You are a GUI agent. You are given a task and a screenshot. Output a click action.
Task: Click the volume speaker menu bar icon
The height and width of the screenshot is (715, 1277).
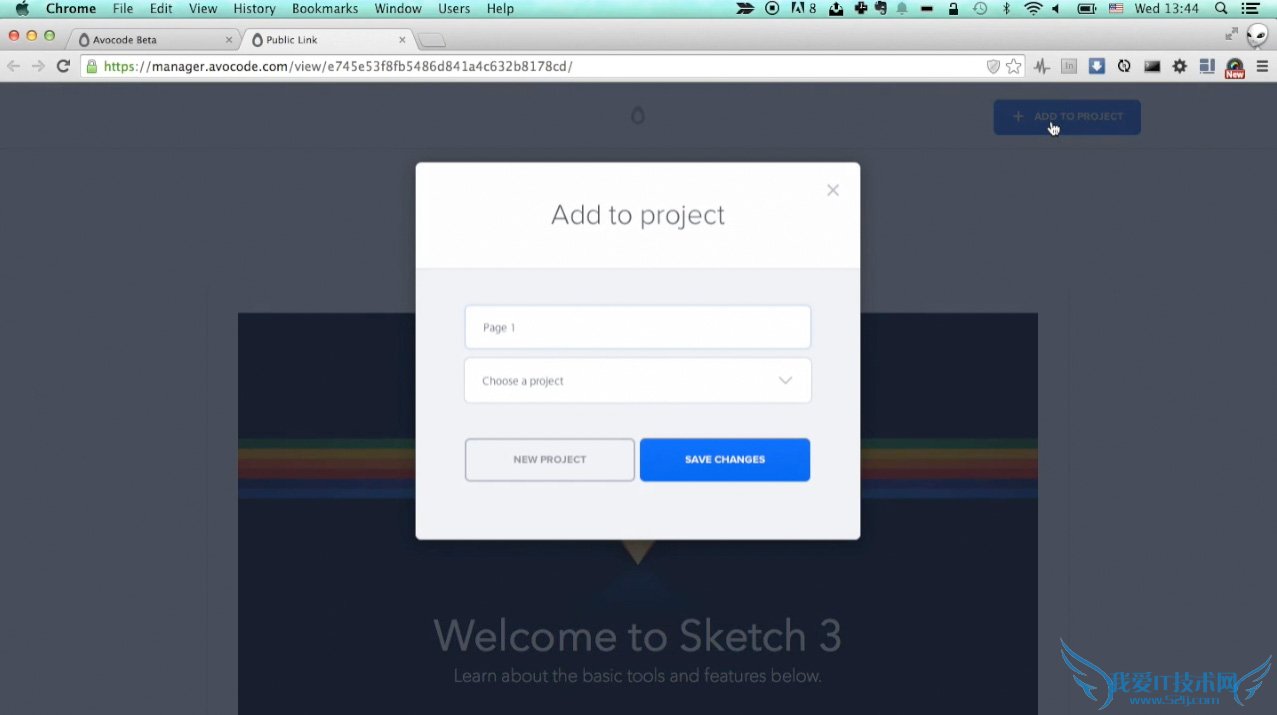tap(1057, 9)
